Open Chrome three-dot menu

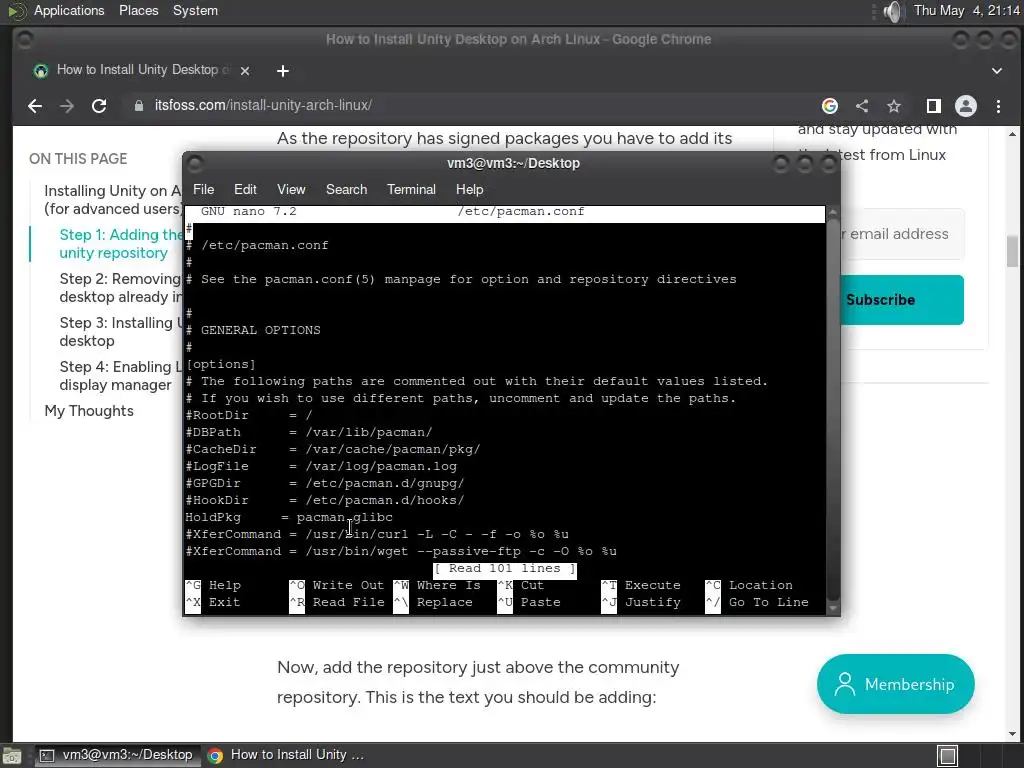point(998,106)
